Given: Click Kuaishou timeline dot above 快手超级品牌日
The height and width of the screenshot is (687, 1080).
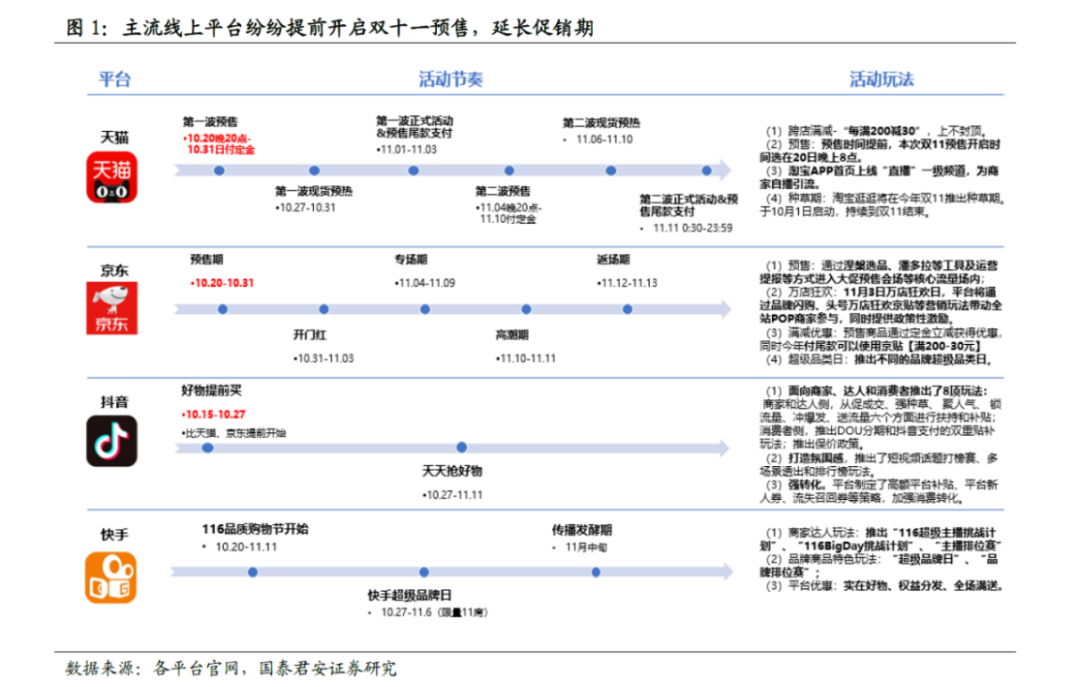Looking at the screenshot, I should 424,572.
